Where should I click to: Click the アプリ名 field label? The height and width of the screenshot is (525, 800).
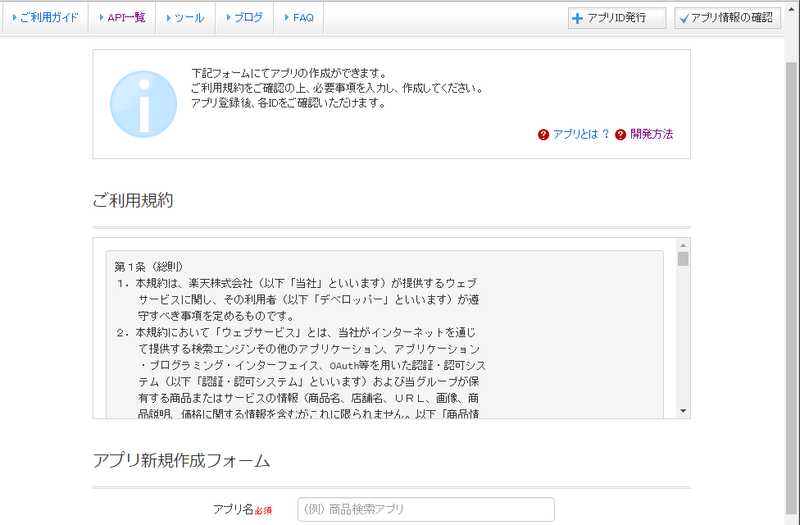pyautogui.click(x=233, y=509)
